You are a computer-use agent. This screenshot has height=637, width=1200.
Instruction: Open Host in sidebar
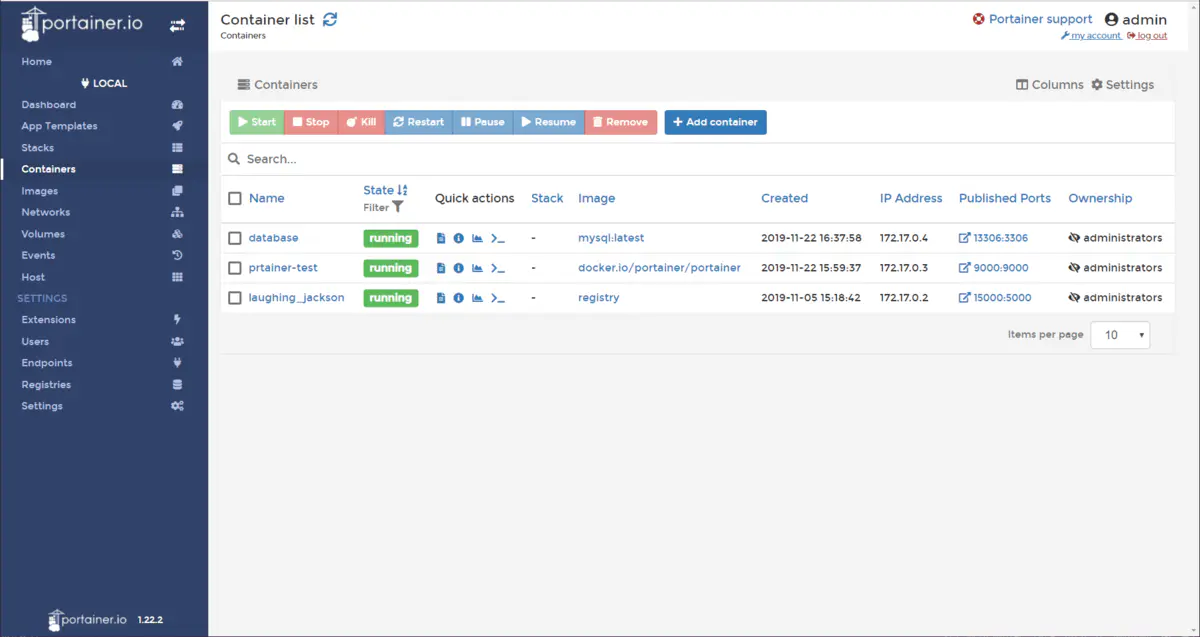[x=104, y=277]
